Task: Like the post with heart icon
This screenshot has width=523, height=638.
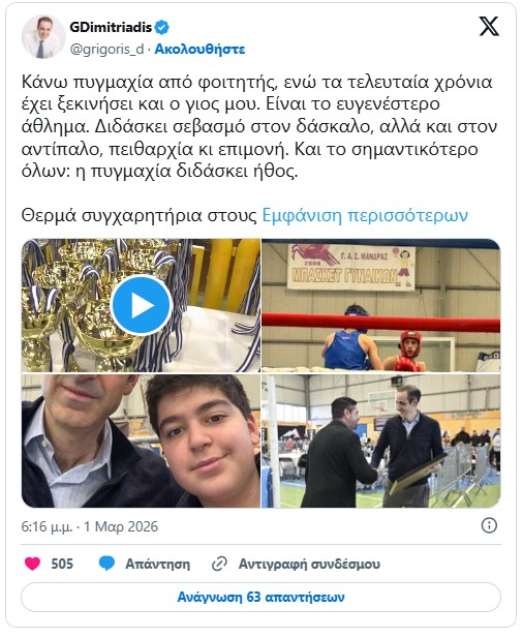Action: tap(33, 564)
